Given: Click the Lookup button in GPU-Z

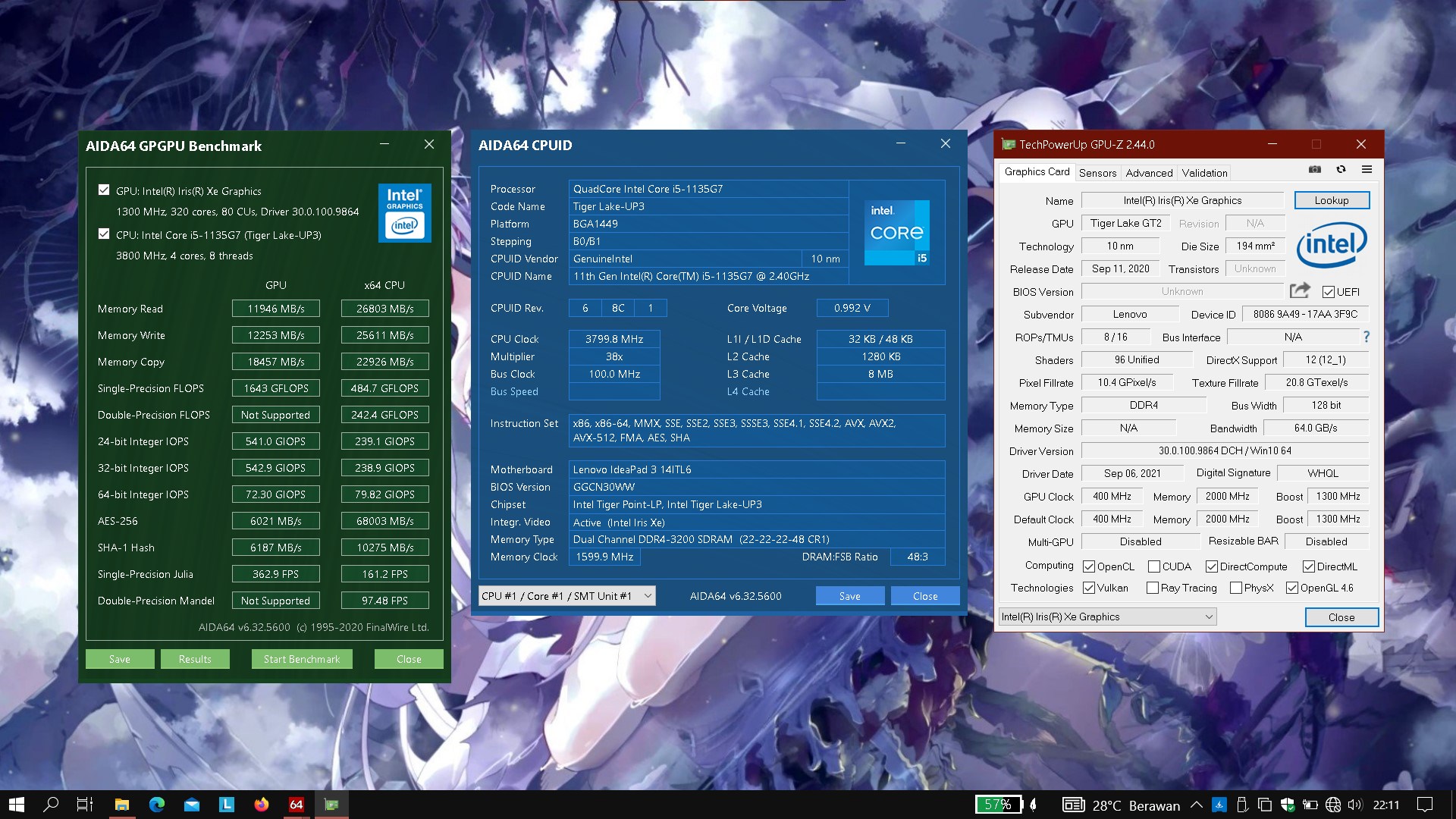Looking at the screenshot, I should [x=1332, y=200].
